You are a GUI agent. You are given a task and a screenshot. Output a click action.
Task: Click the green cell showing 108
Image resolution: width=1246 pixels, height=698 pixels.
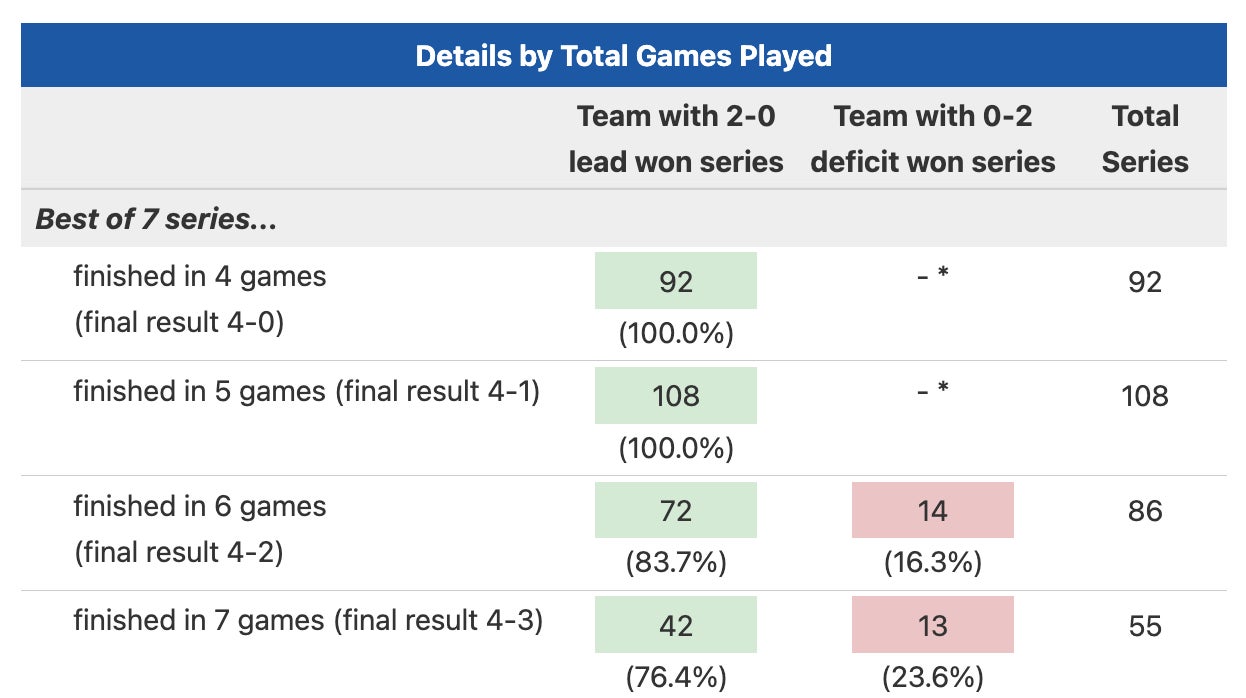point(676,396)
